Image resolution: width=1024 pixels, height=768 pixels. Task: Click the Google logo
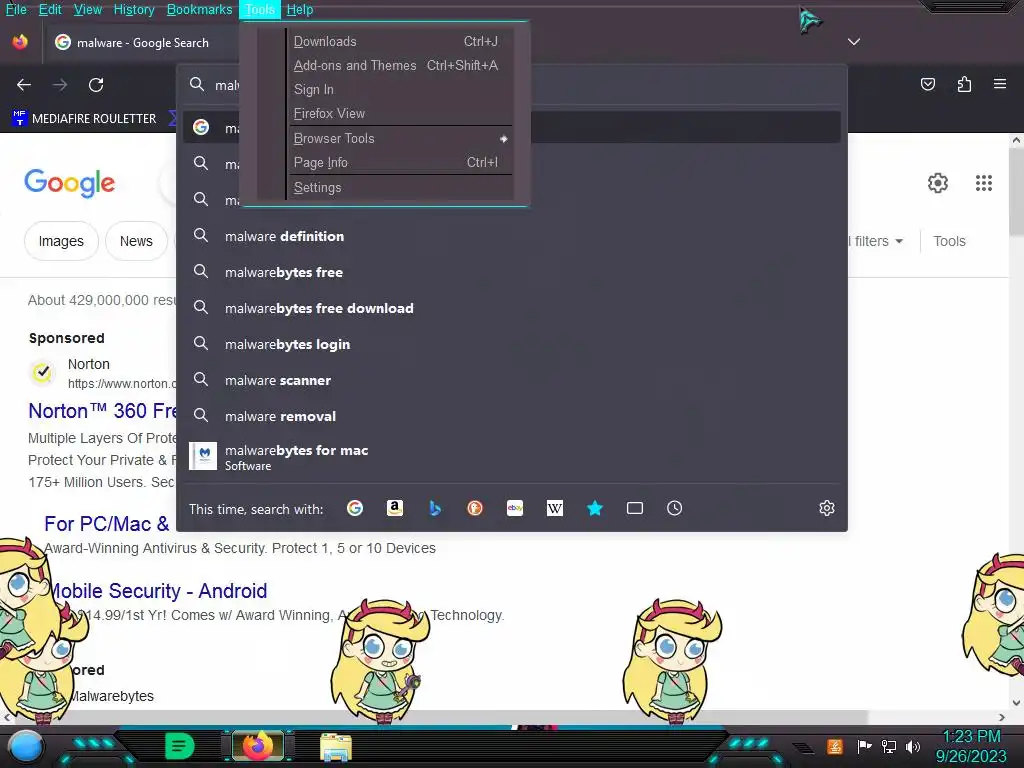click(69, 184)
